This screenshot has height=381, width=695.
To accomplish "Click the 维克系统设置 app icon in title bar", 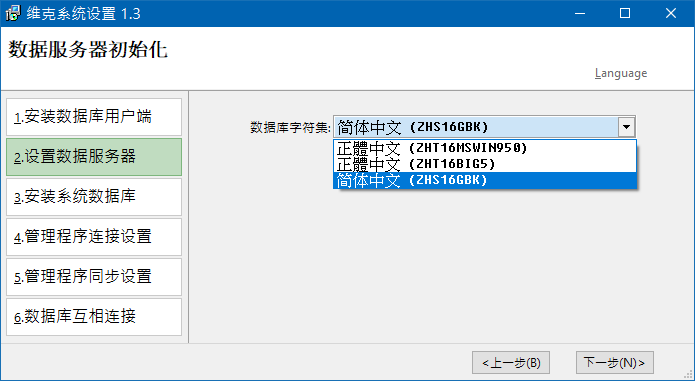I will click(x=13, y=13).
